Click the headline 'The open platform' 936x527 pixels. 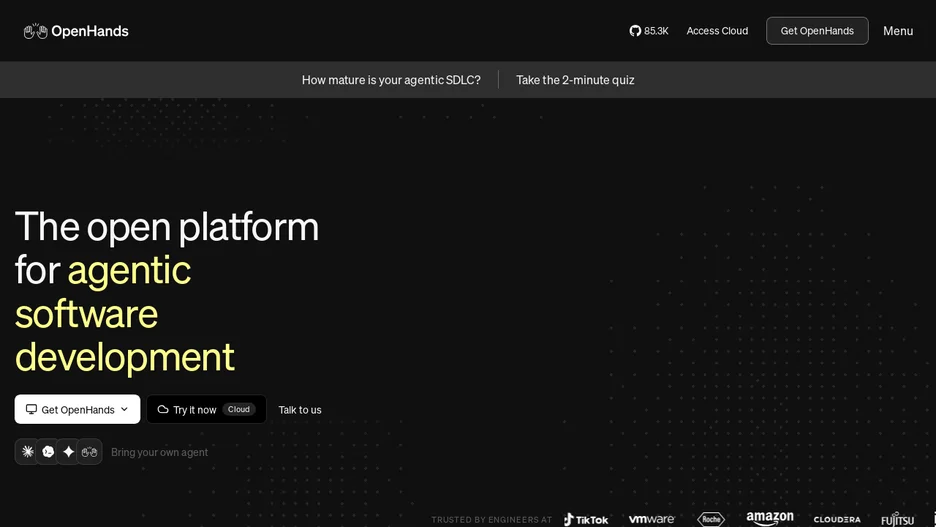[x=167, y=227]
